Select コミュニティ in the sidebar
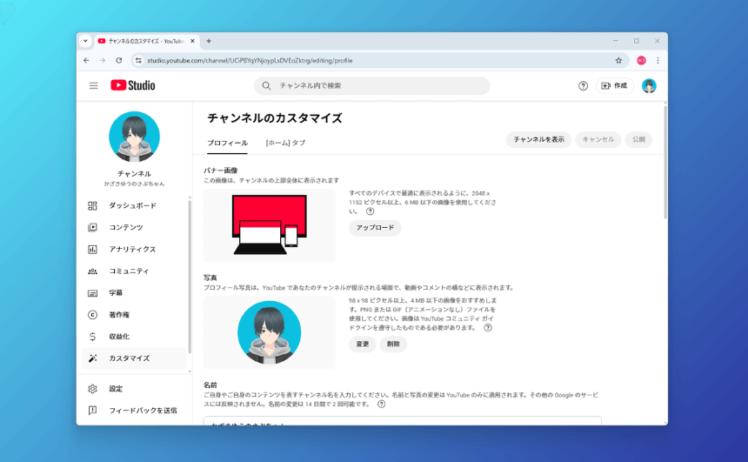748x462 pixels. (129, 271)
